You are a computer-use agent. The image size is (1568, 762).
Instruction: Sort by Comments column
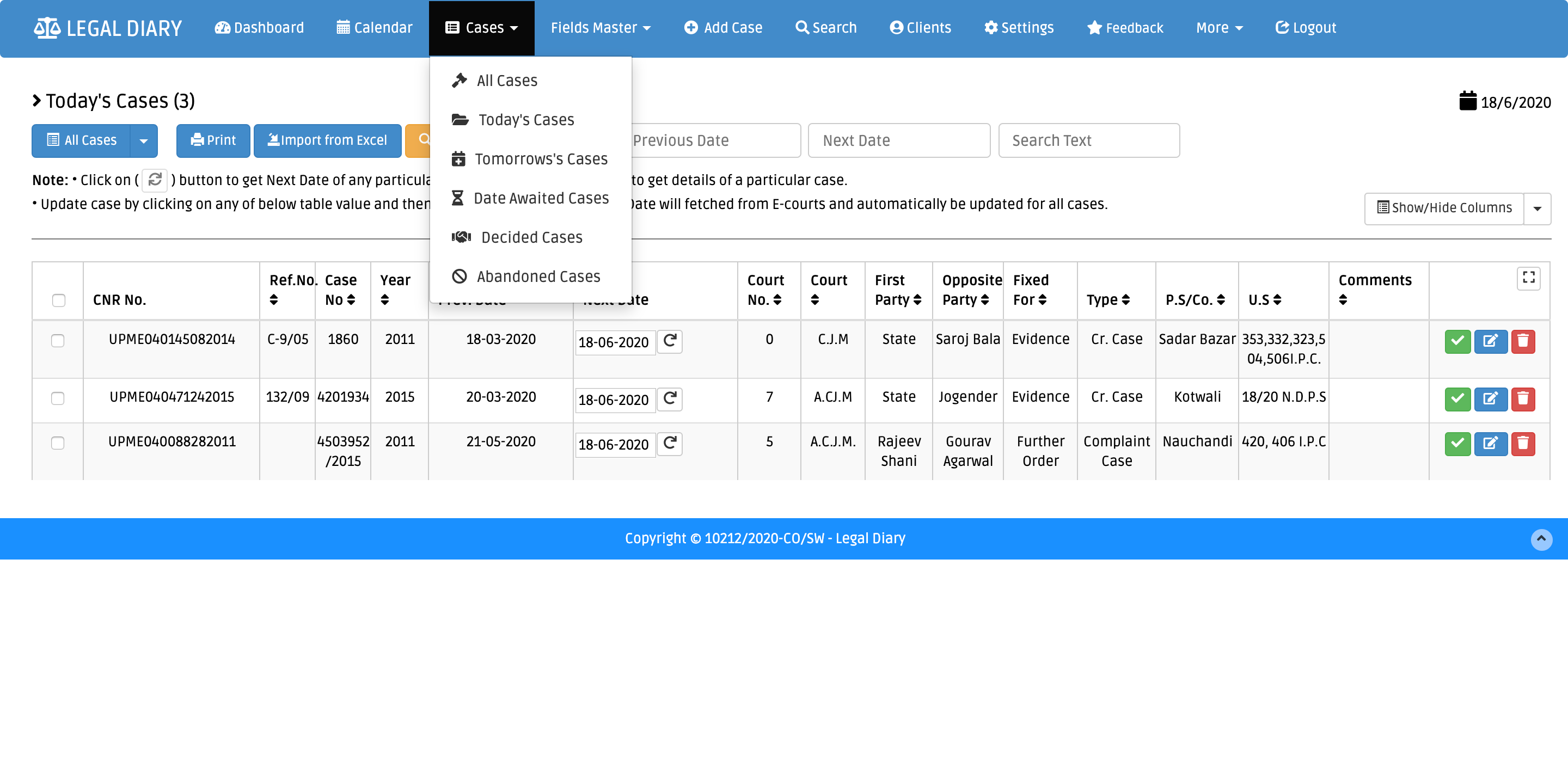1343,300
